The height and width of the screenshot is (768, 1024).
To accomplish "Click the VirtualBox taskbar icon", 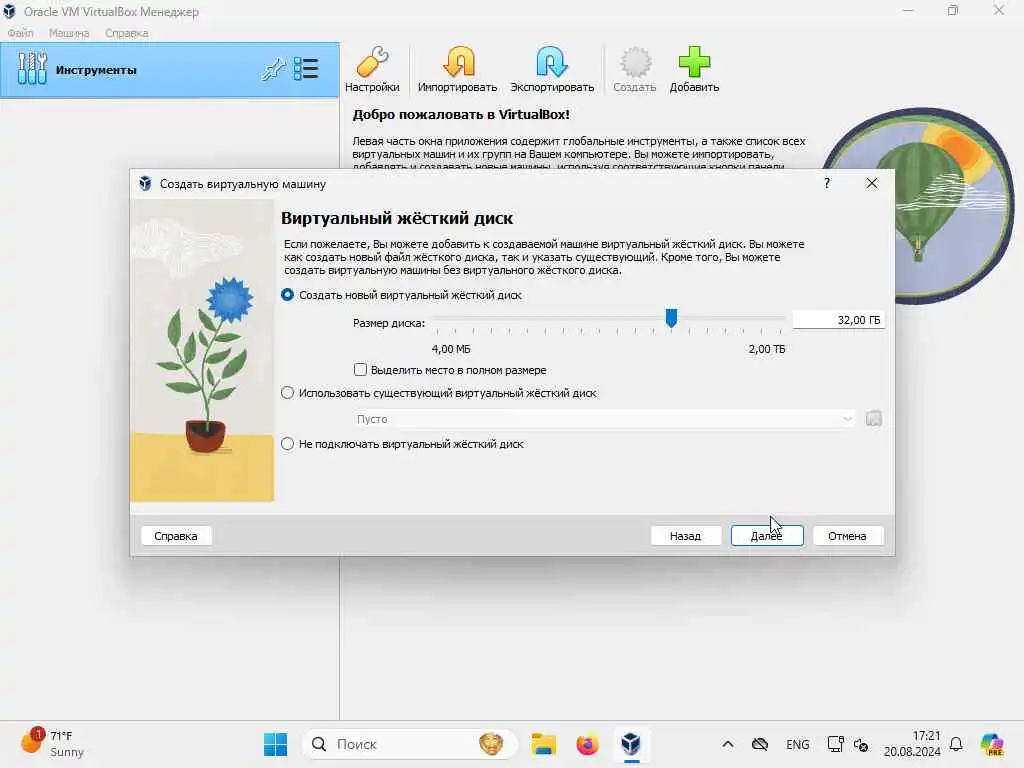I will [631, 744].
